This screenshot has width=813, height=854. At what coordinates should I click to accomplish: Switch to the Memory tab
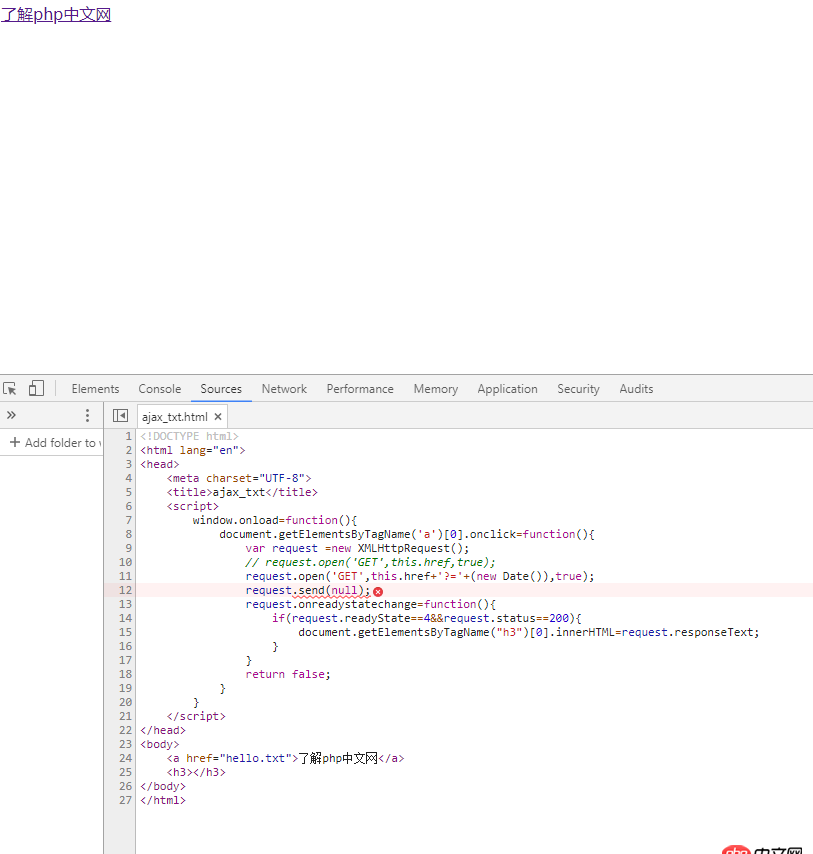point(435,389)
